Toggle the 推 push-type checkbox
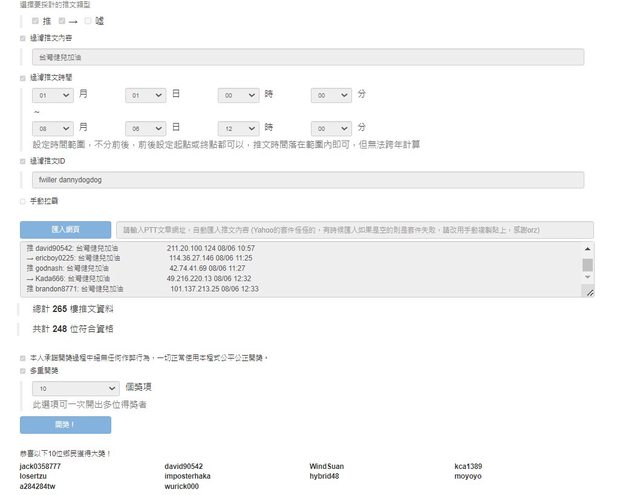640x495 pixels. 36,20
